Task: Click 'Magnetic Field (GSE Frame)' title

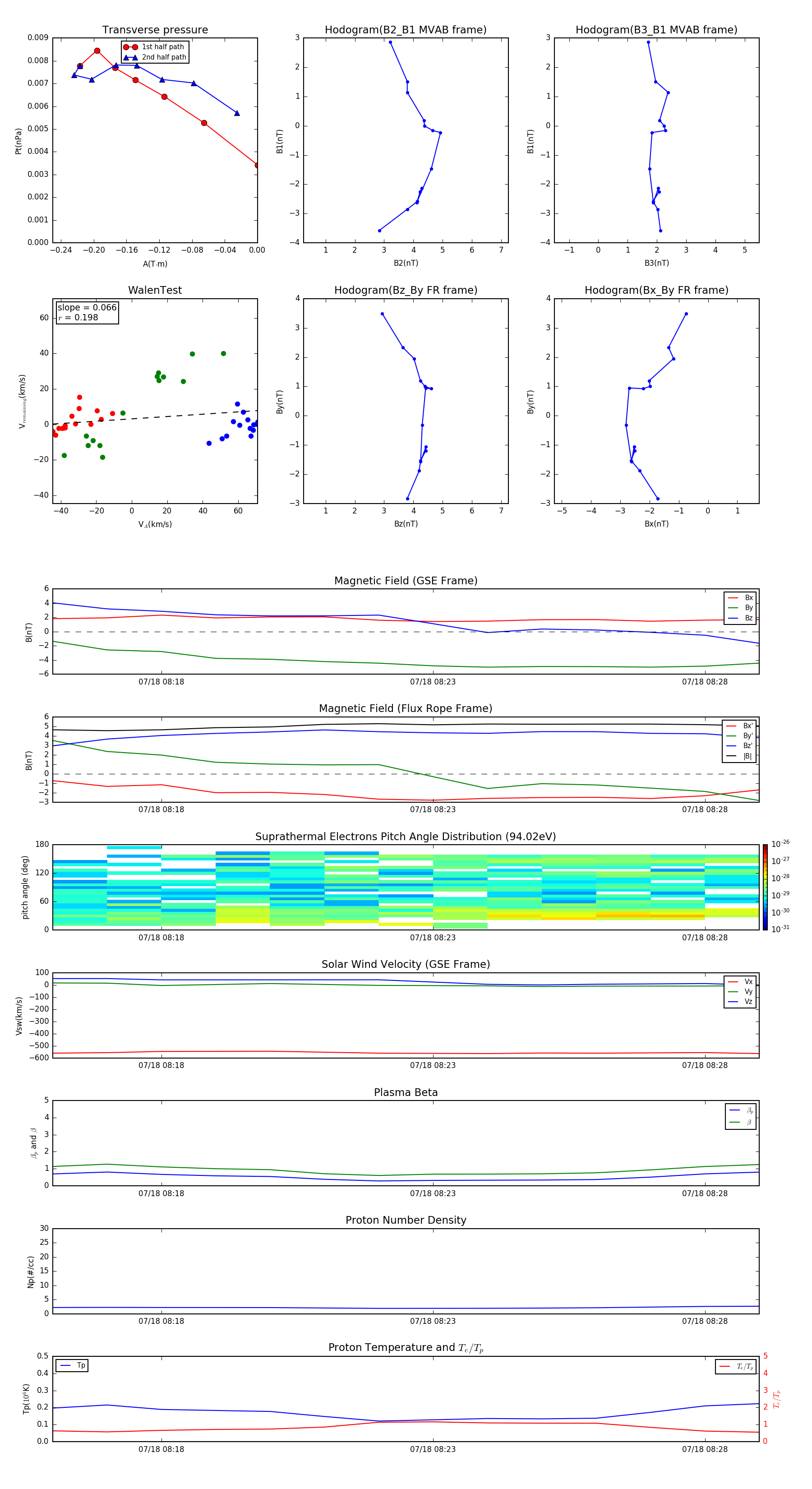Action: [406, 581]
